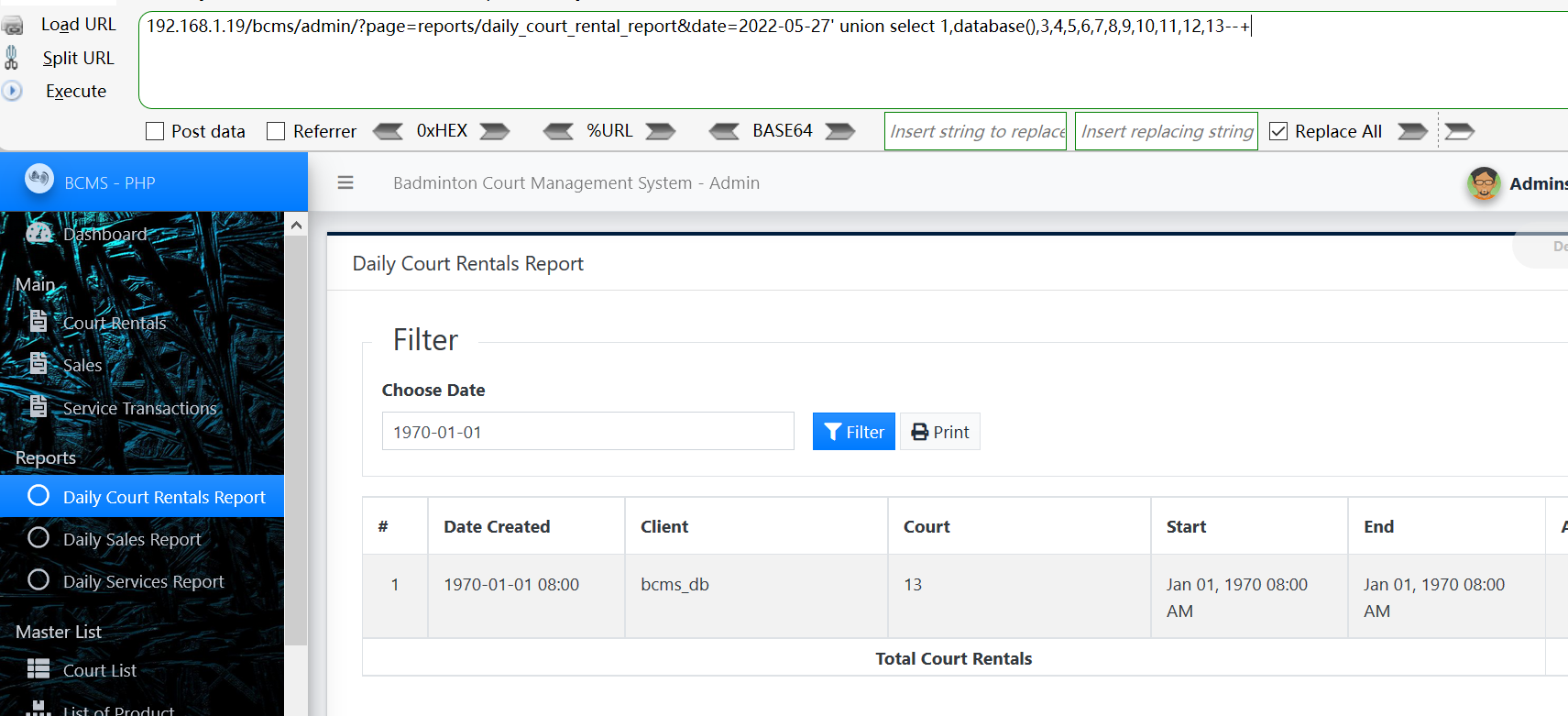Click left arrow beside %URL
Image resolution: width=1568 pixels, height=716 pixels.
click(558, 131)
